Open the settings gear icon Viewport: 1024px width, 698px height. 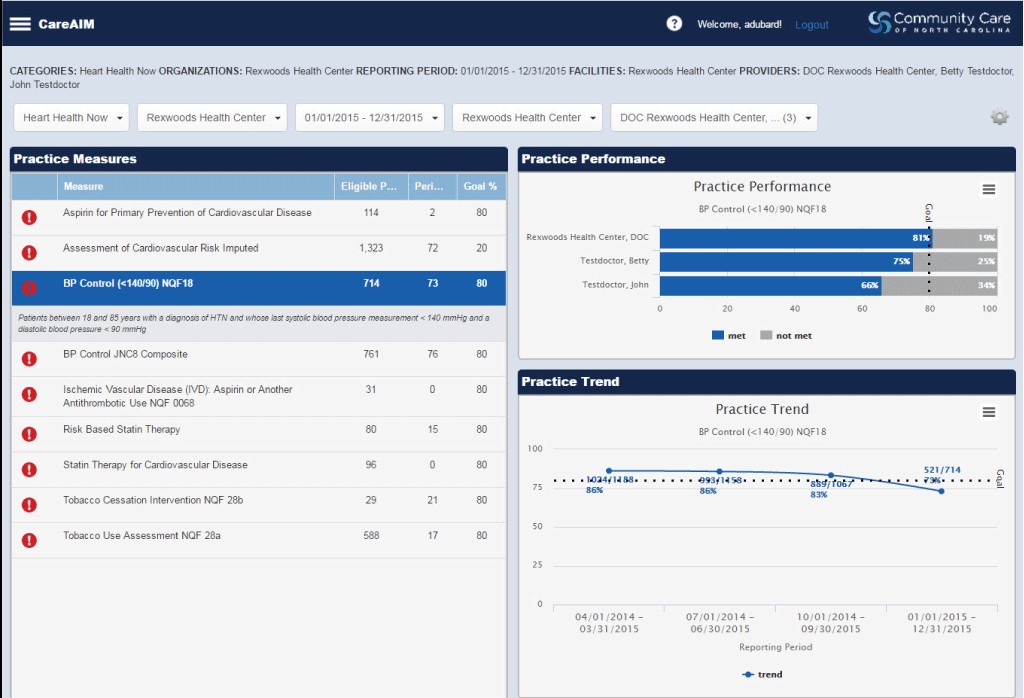pos(999,118)
